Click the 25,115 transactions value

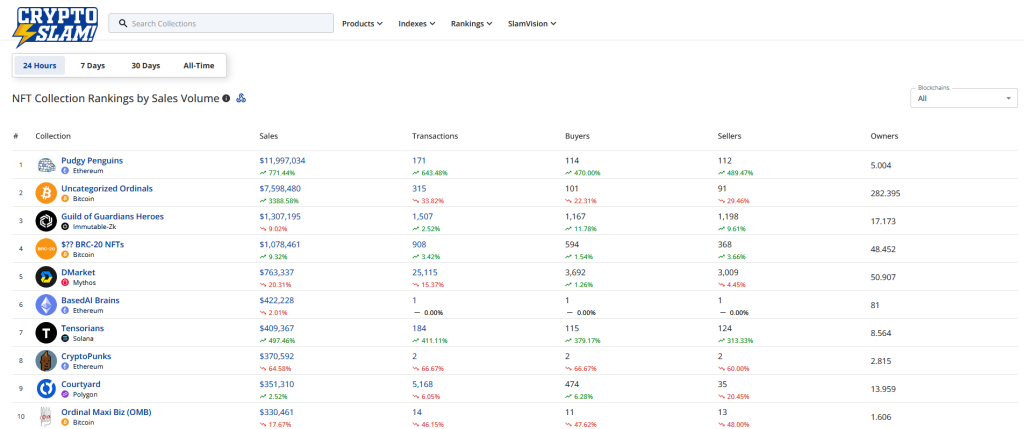coord(424,272)
